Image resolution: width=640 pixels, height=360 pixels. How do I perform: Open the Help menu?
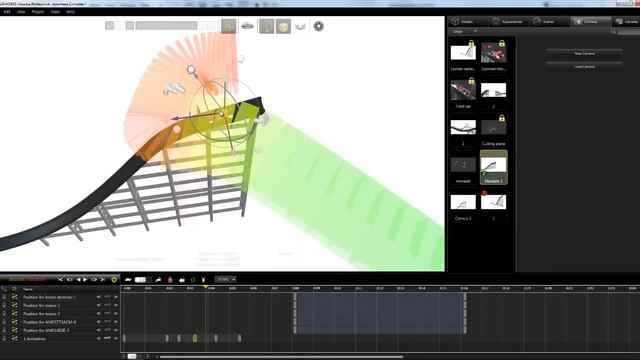point(70,12)
